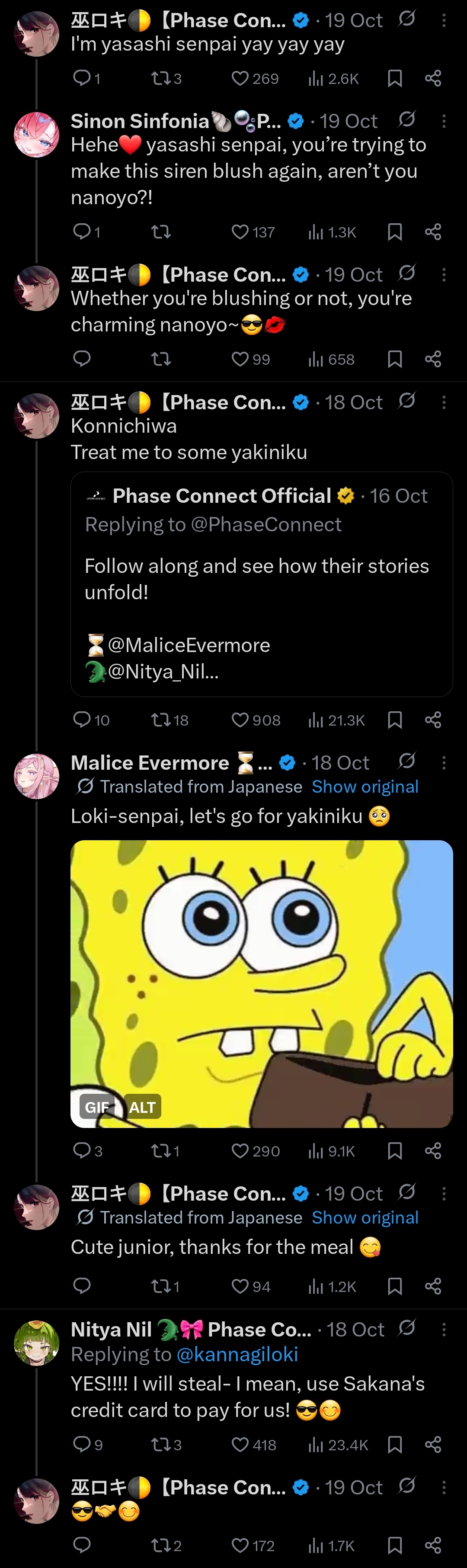
Task: Open three-dot menu on Nitya Nil's reply
Action: (x=444, y=1329)
